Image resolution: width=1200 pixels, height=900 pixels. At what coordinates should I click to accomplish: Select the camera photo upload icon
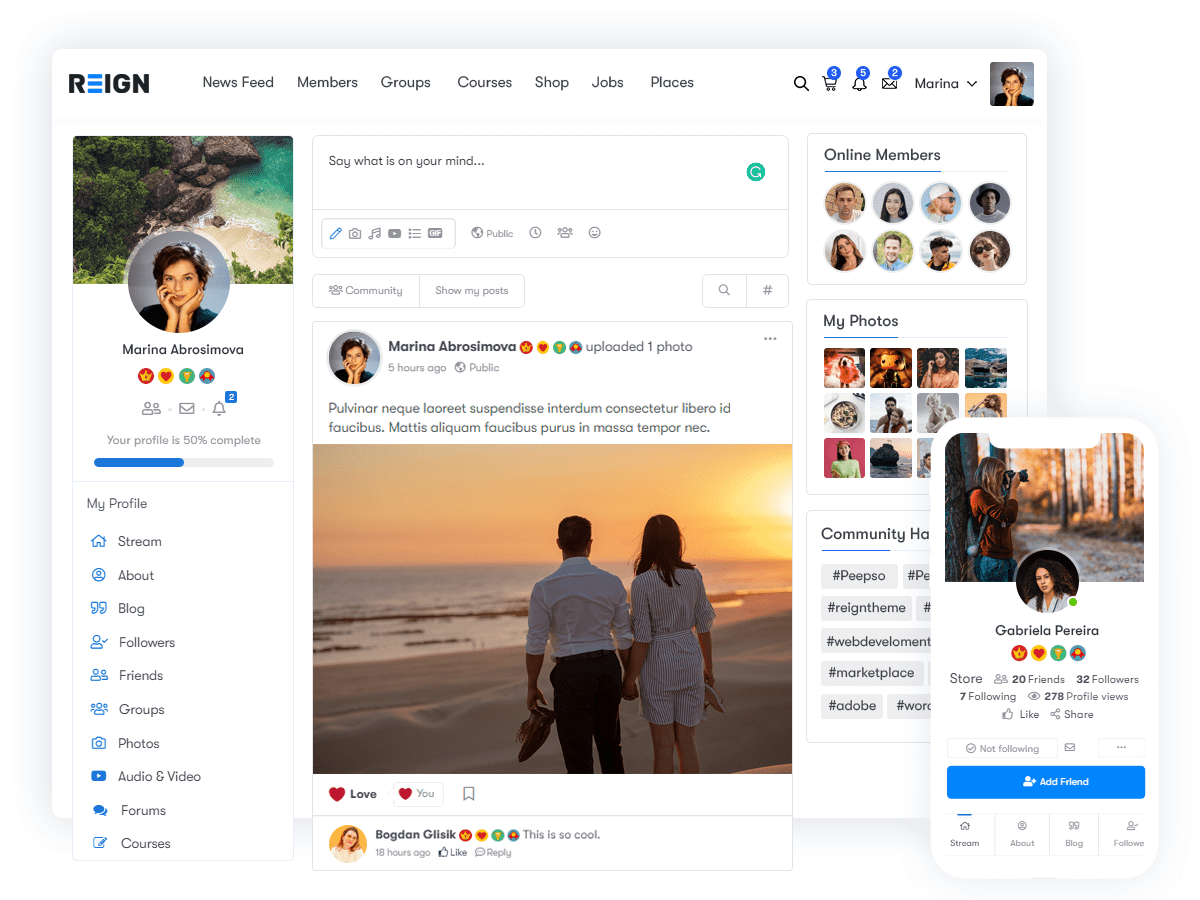click(x=355, y=233)
